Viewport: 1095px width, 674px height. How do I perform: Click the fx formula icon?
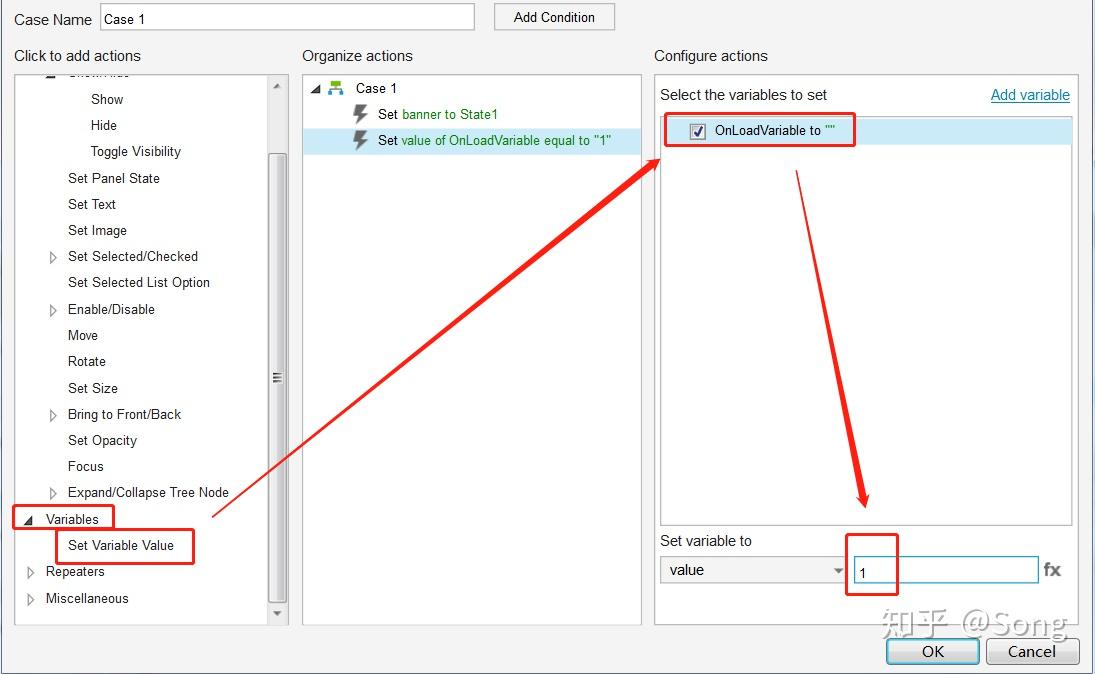(x=1052, y=570)
